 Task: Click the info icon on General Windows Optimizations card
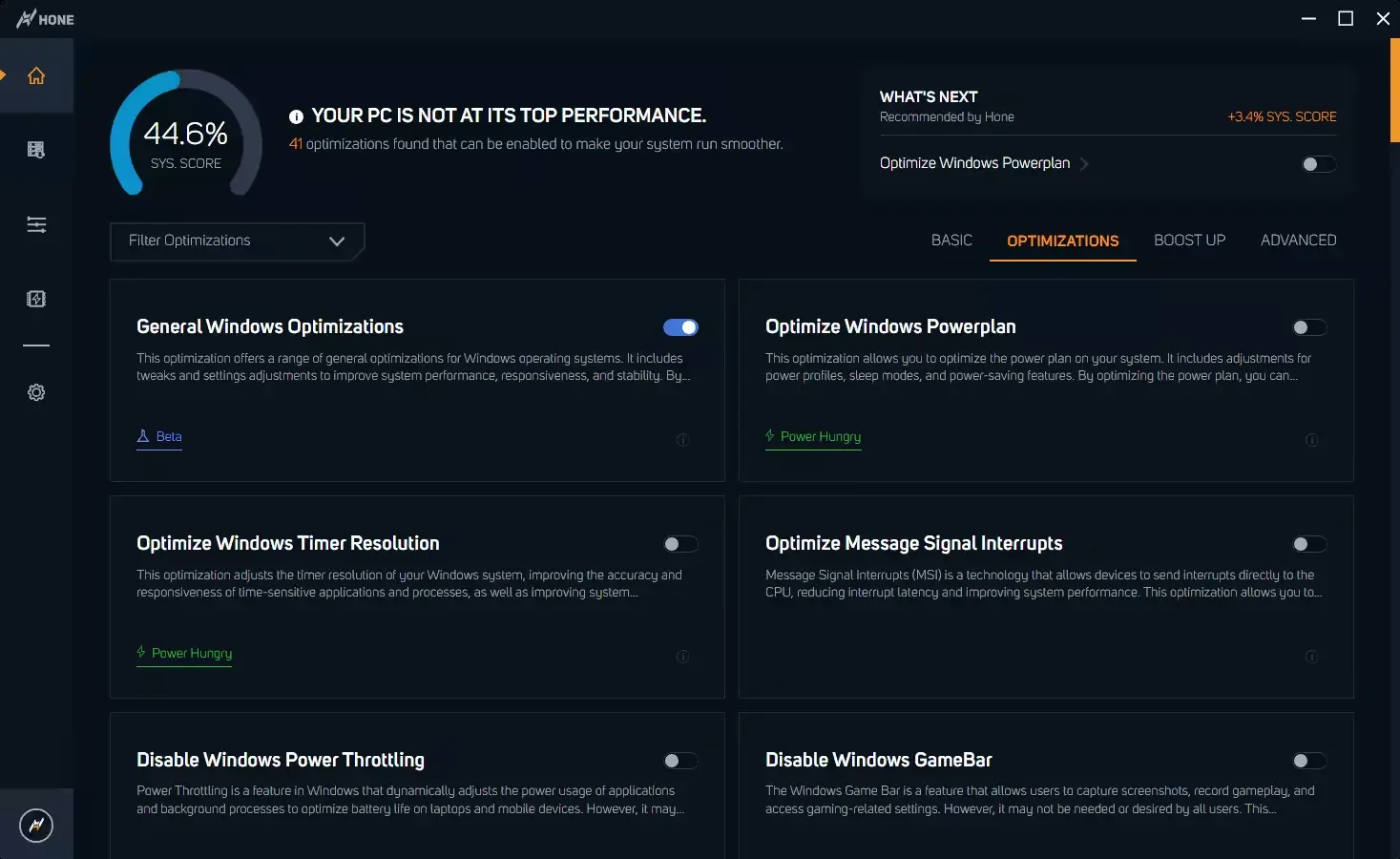point(681,440)
